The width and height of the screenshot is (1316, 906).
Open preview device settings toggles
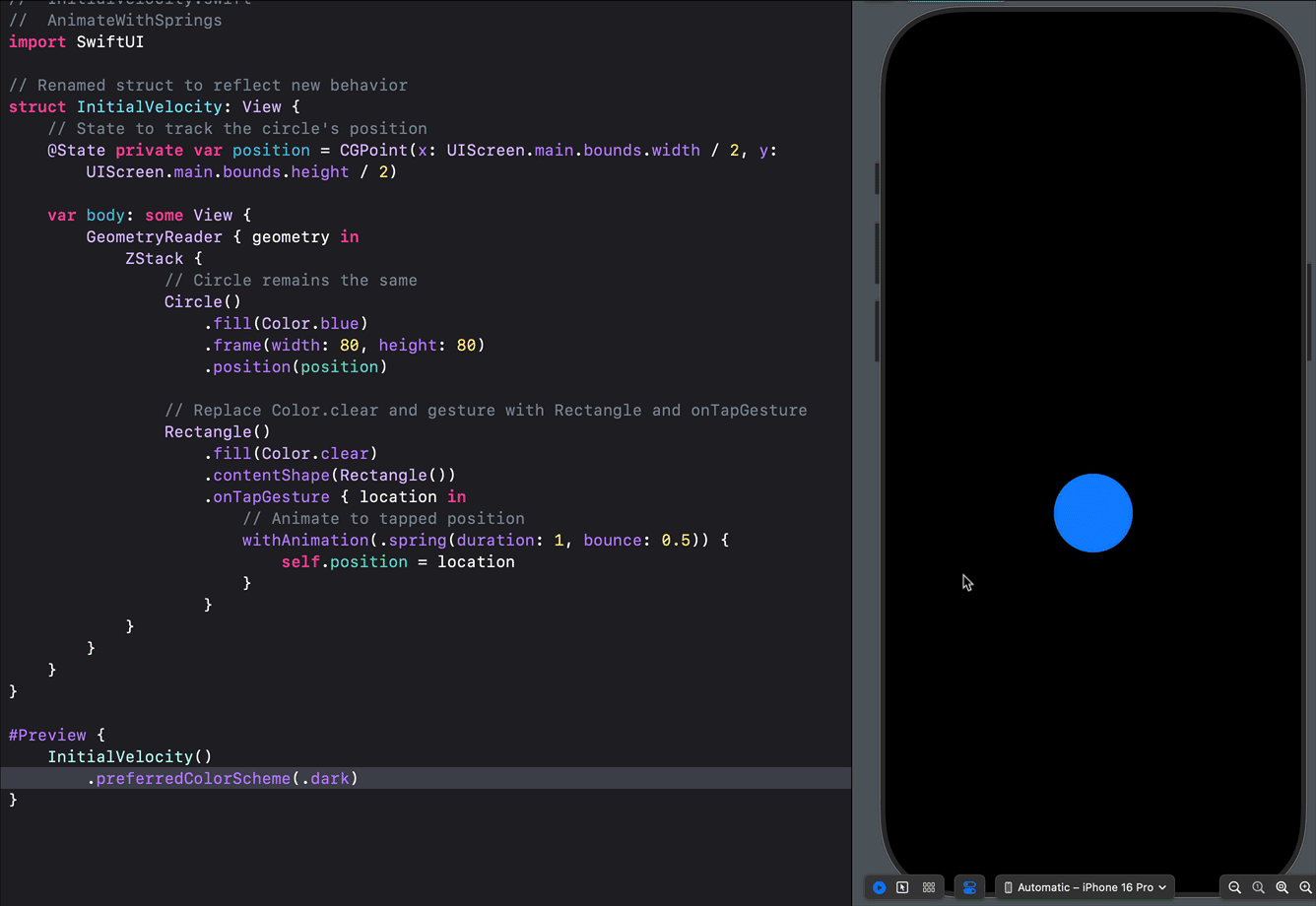point(969,887)
